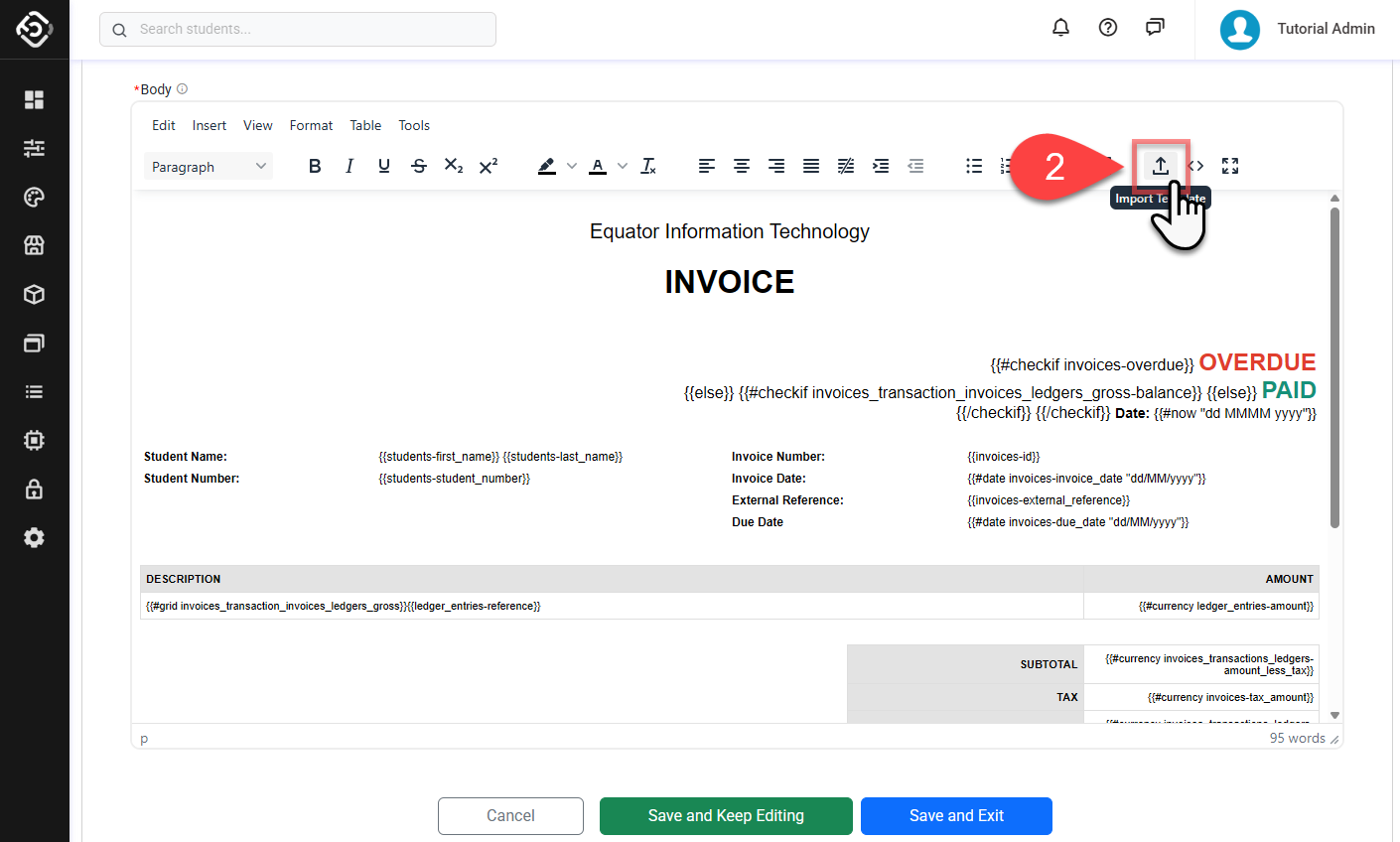Click the clear formatting icon
The height and width of the screenshot is (842, 1400).
(x=648, y=166)
